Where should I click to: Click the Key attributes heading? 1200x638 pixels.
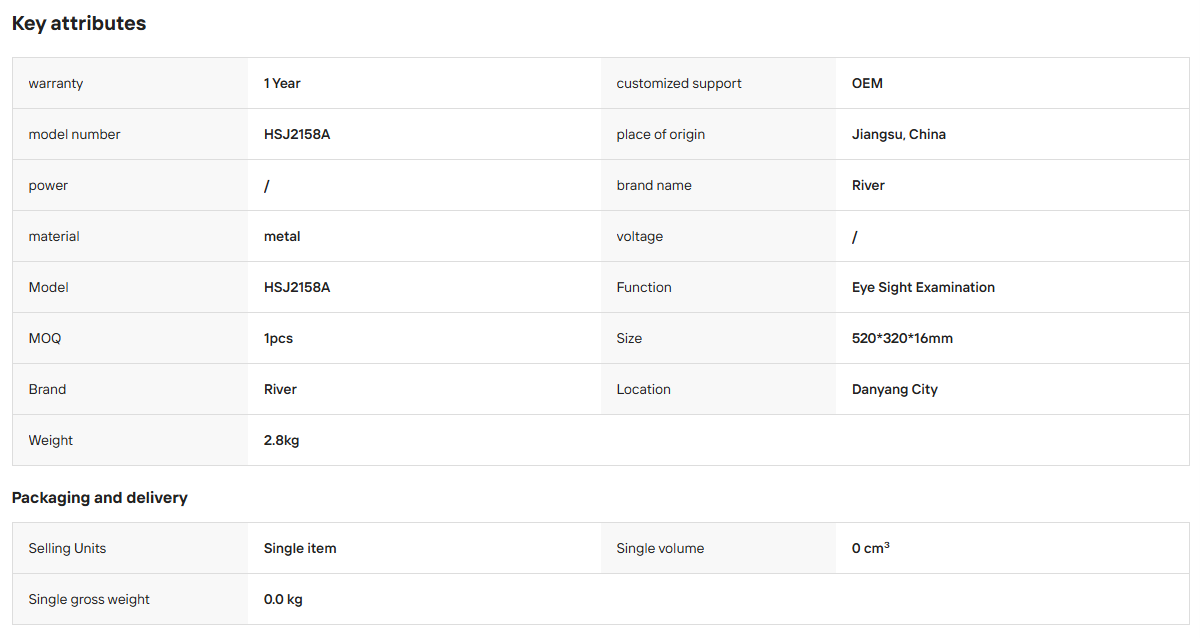79,23
